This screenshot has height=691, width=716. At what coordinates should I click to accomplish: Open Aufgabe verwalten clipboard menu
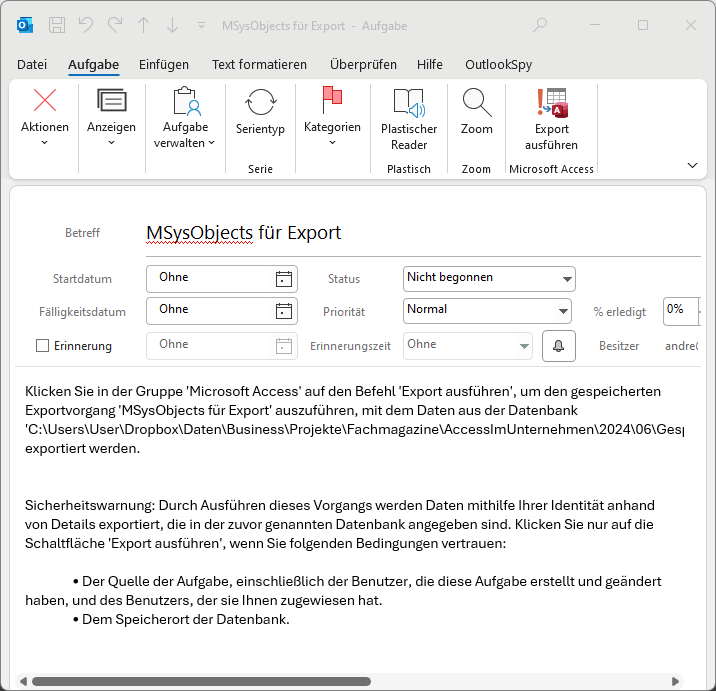point(185,117)
